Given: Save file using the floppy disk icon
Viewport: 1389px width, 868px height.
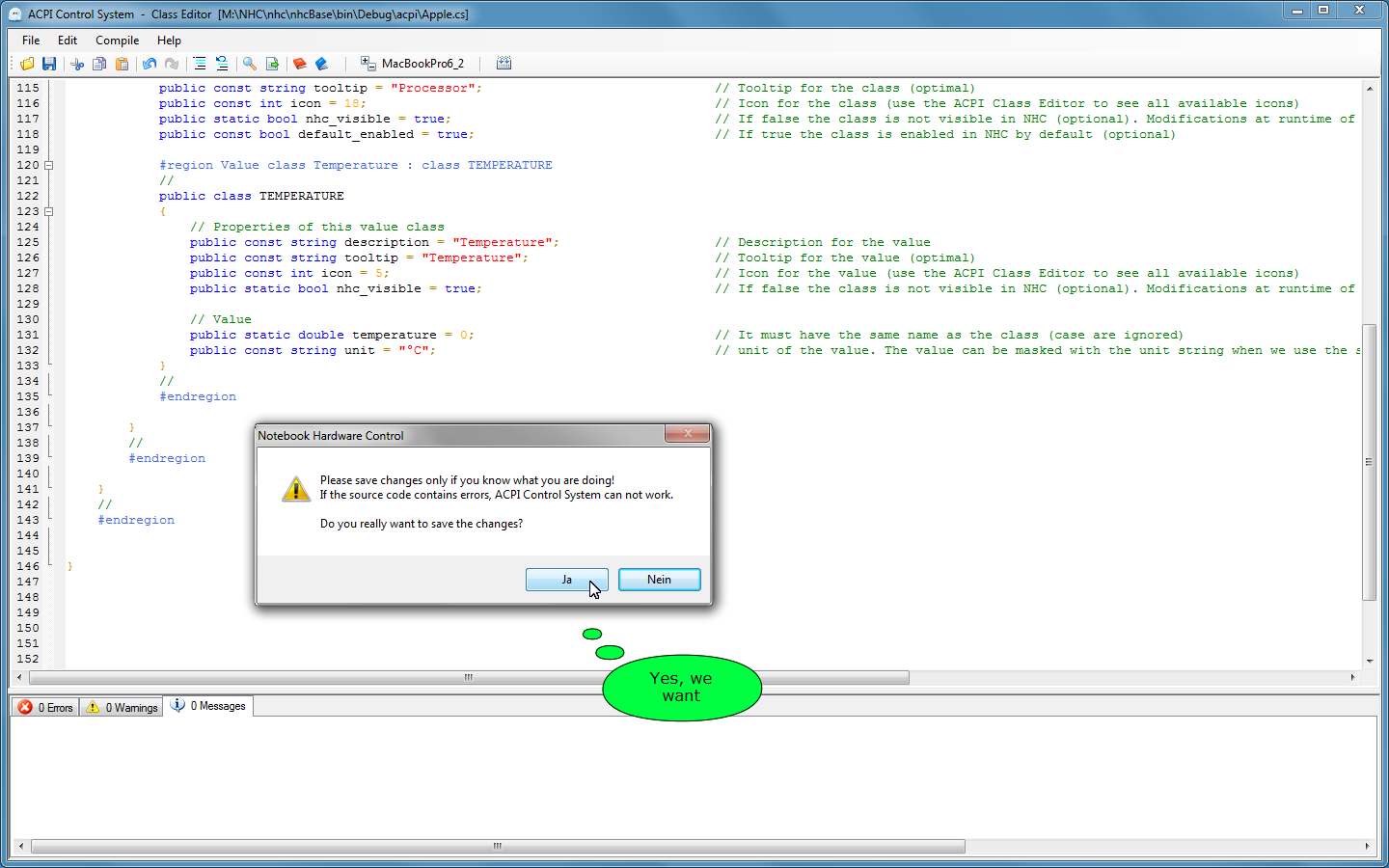Looking at the screenshot, I should point(49,64).
